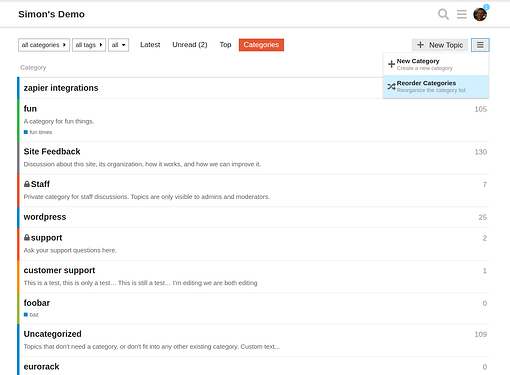Expand the all tags dropdown

89,45
